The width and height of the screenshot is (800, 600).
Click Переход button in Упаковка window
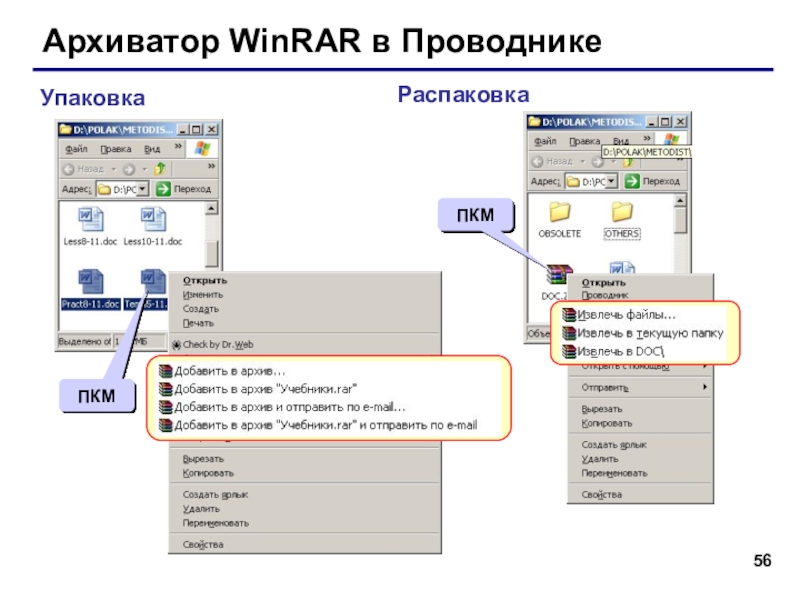coord(184,189)
